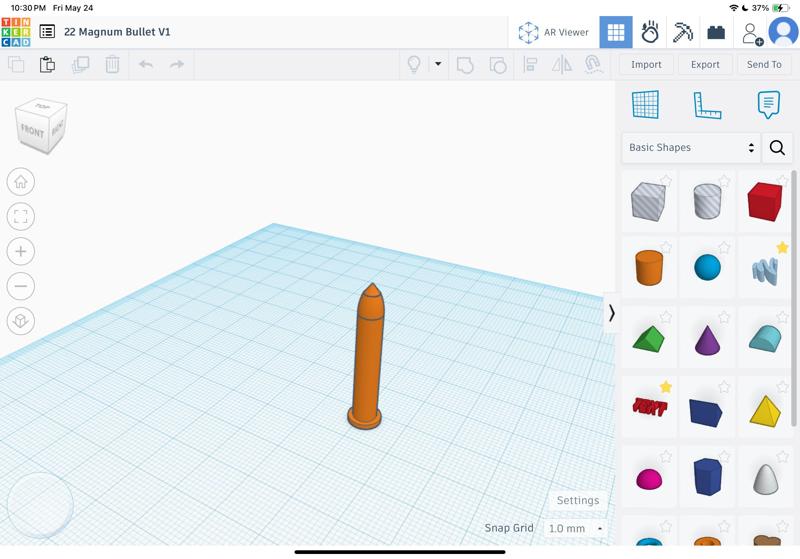
Task: Pick the purple Cone shape
Action: coord(707,340)
